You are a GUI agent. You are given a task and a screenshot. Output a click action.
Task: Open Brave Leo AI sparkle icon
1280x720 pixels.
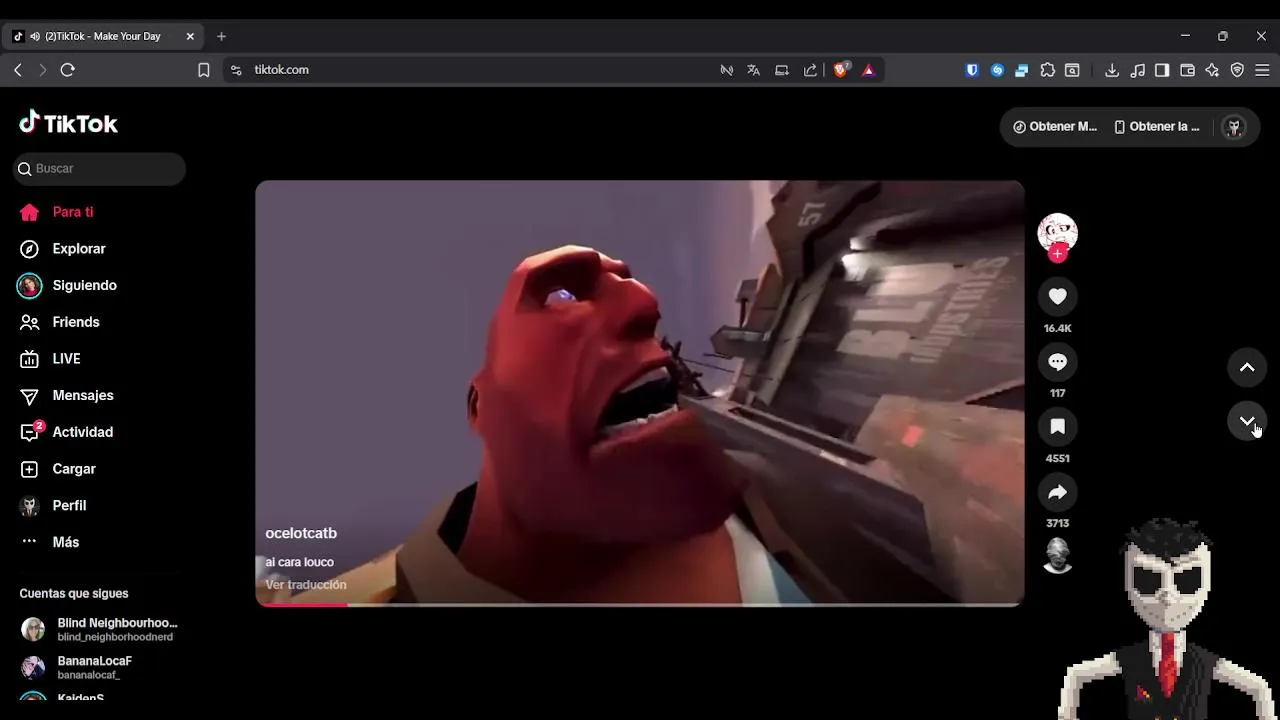[1212, 70]
